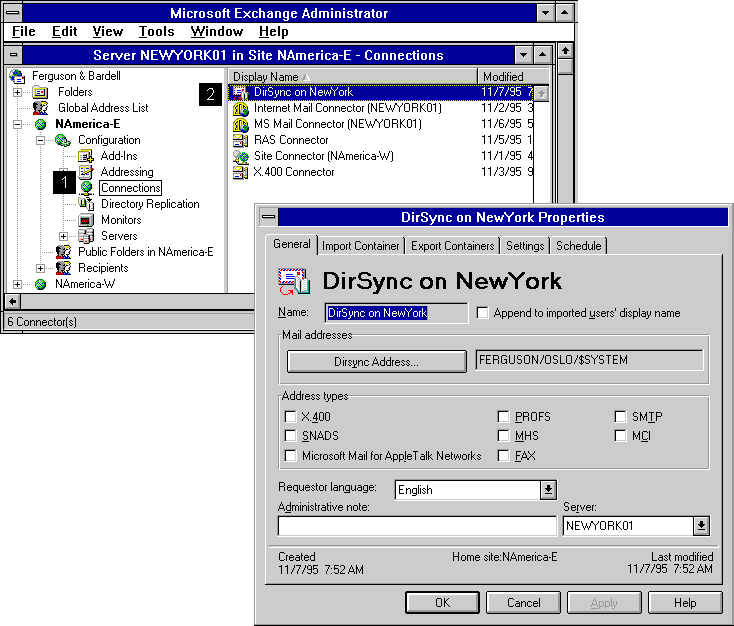The image size is (734, 626).
Task: Click the up scroll arrow of the Administrator window
Action: click(x=565, y=51)
